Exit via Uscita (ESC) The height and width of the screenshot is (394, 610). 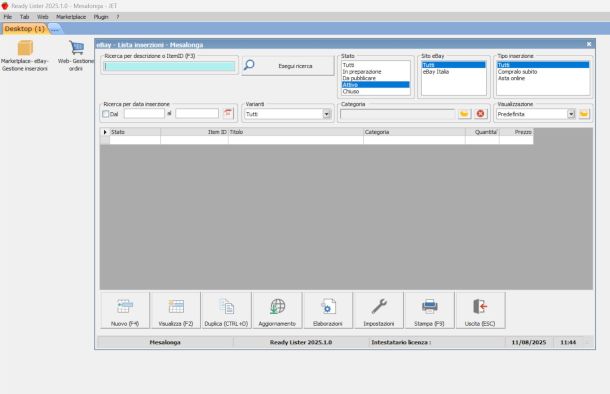pyautogui.click(x=480, y=310)
